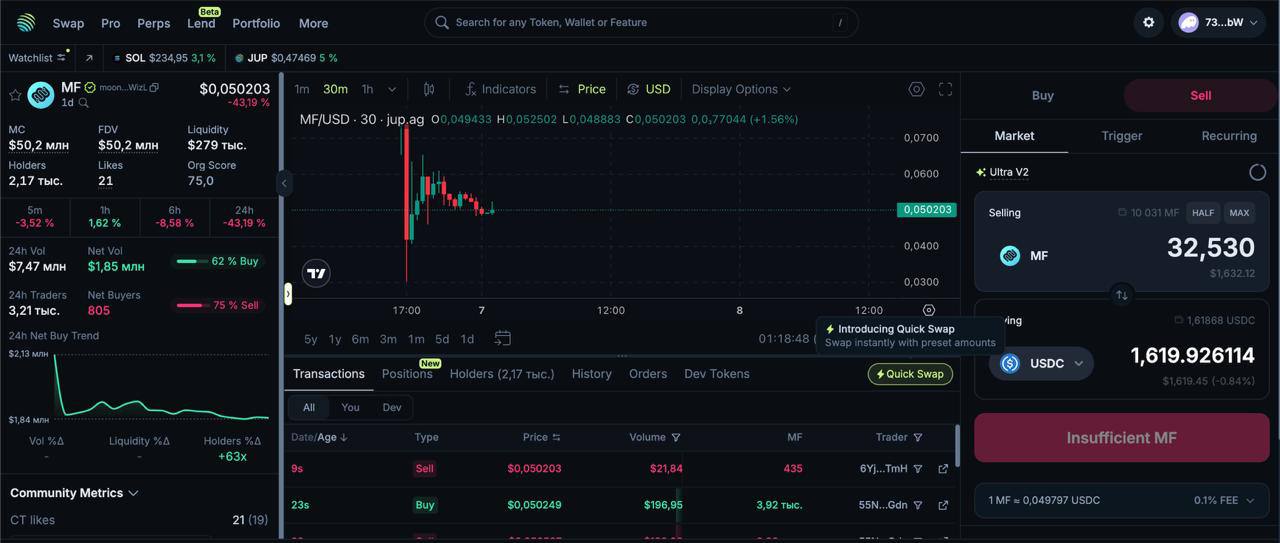Switch to the Trigger tab

1121,136
